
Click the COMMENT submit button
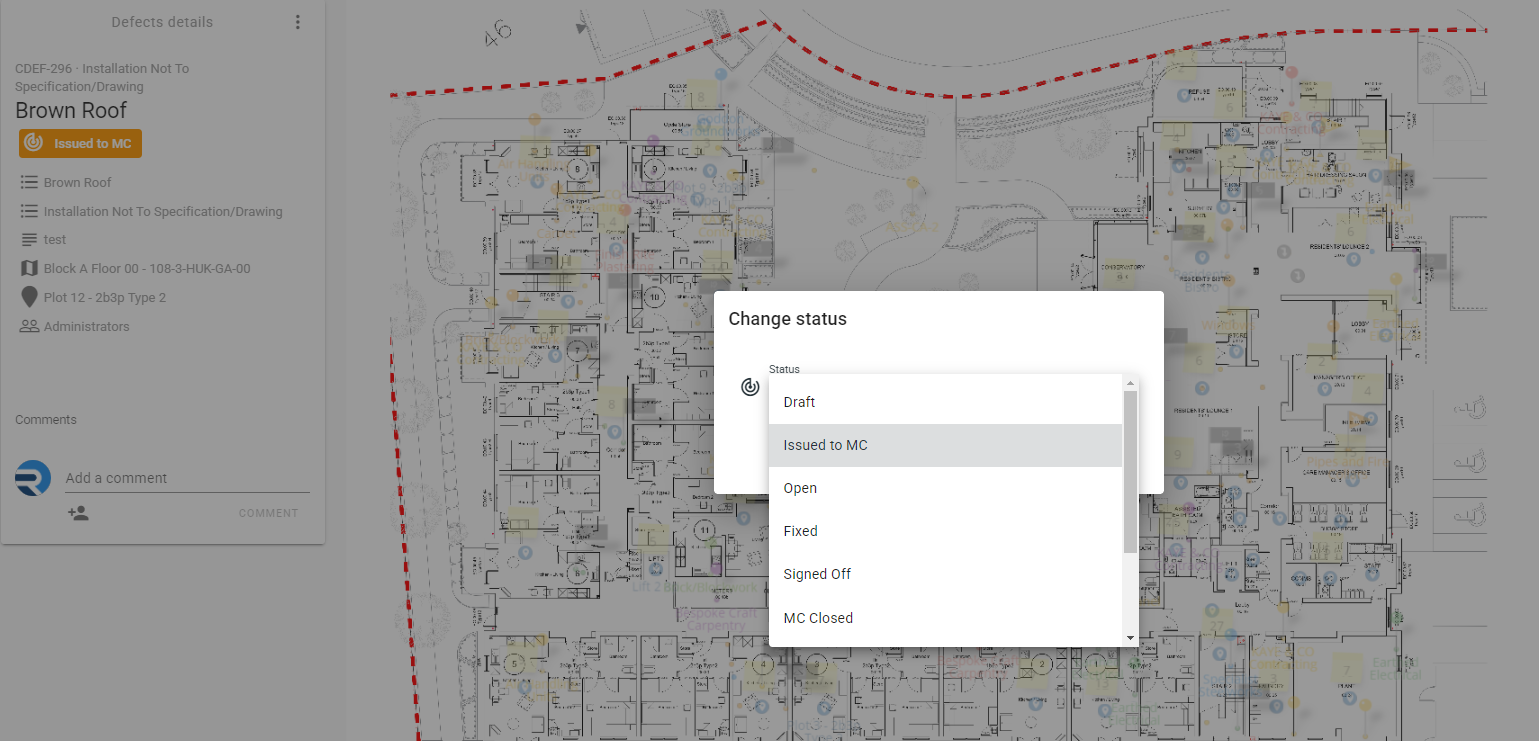click(268, 513)
